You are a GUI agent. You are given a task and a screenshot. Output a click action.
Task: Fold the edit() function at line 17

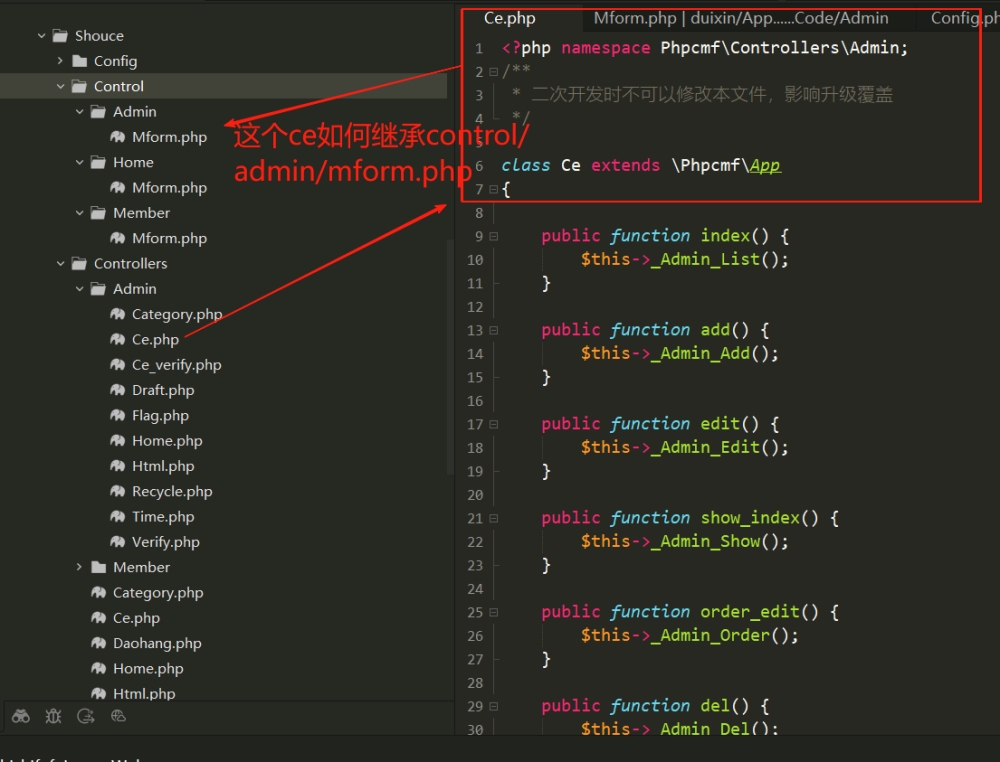(494, 424)
